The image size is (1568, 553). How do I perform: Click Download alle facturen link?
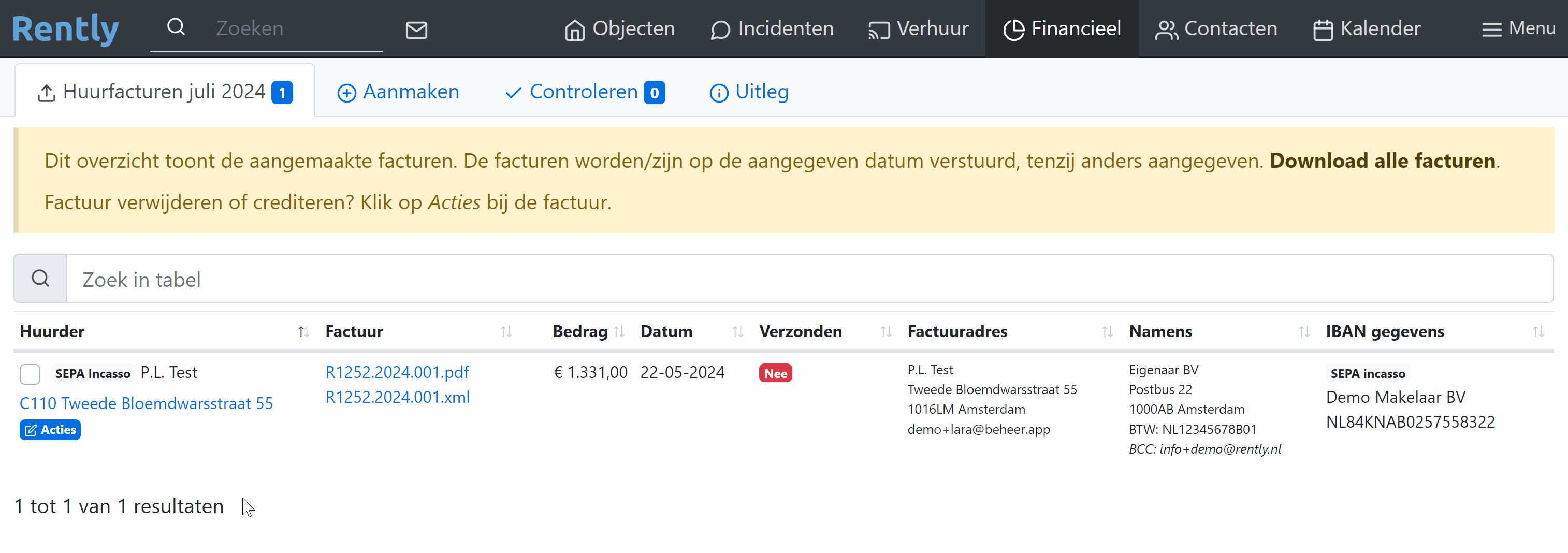coord(1382,161)
